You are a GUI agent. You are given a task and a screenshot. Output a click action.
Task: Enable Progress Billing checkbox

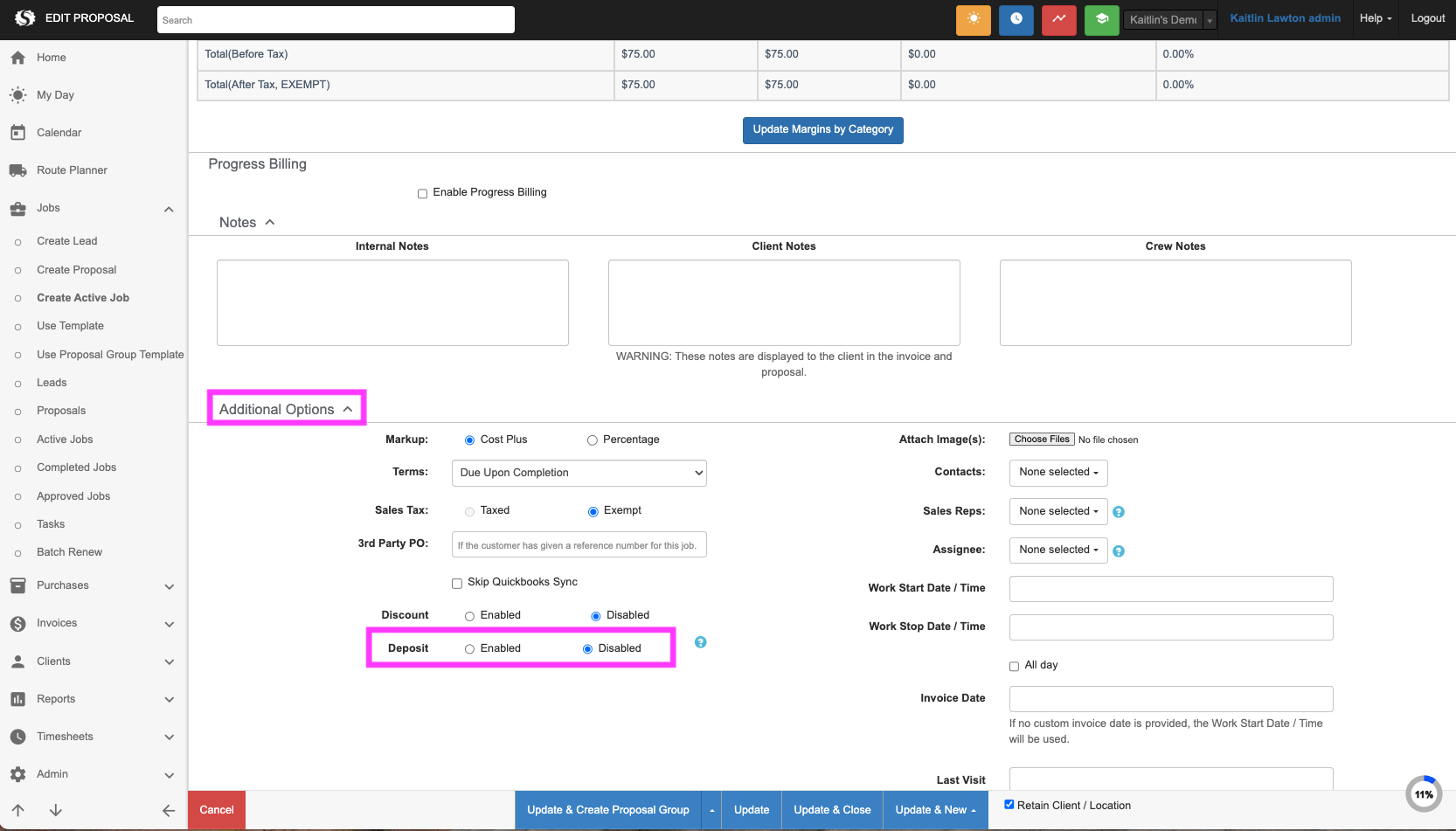422,193
